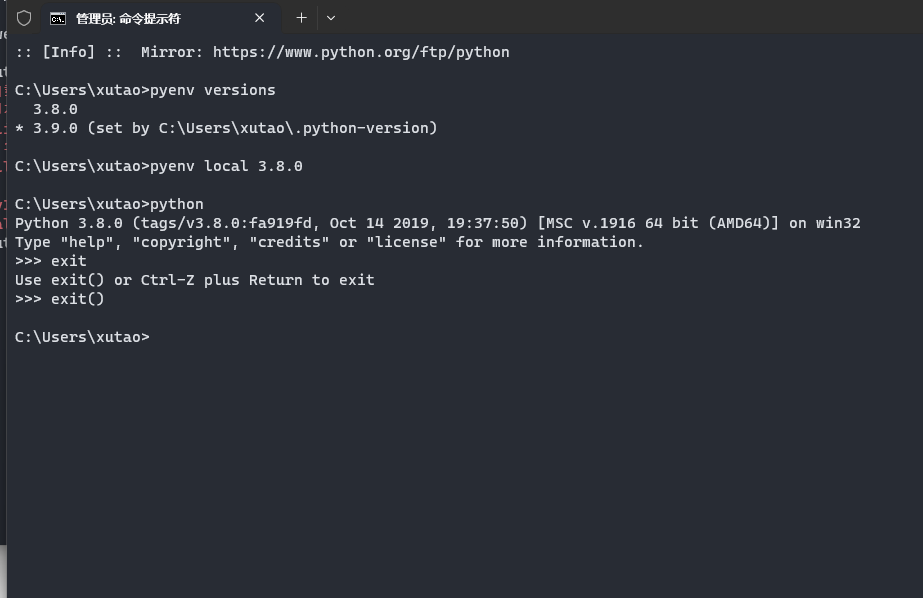This screenshot has height=598, width=923.
Task: Click the first >>> exit line
Action: tap(50, 261)
